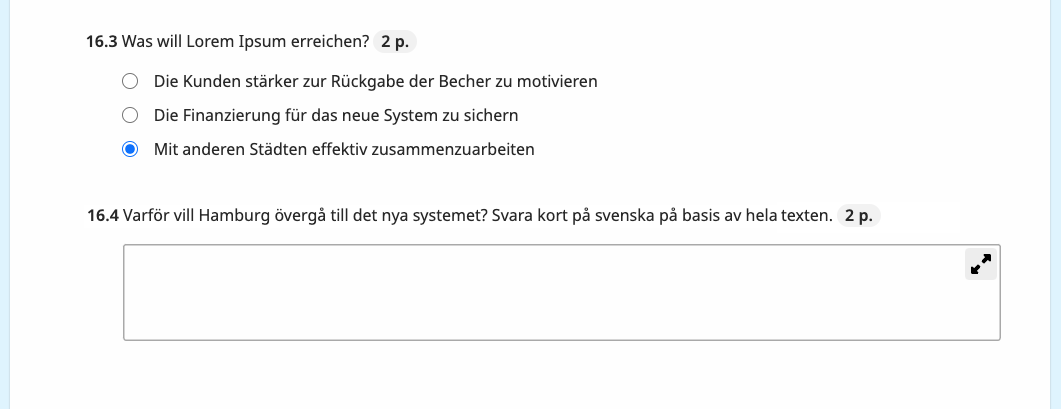Click the answer label 'Mit anderen Städten effektiv zusammenzuarbeiten'
This screenshot has height=409, width=1061.
coord(344,149)
